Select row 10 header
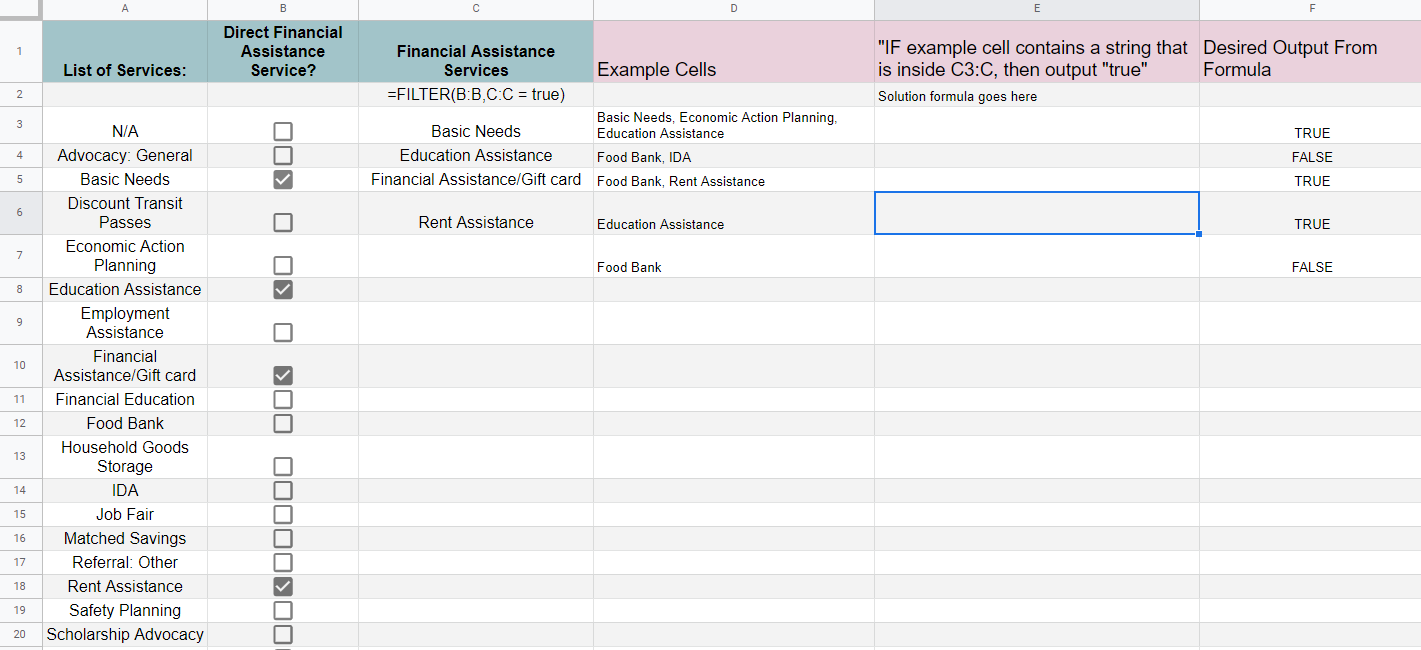This screenshot has width=1421, height=650. 20,366
